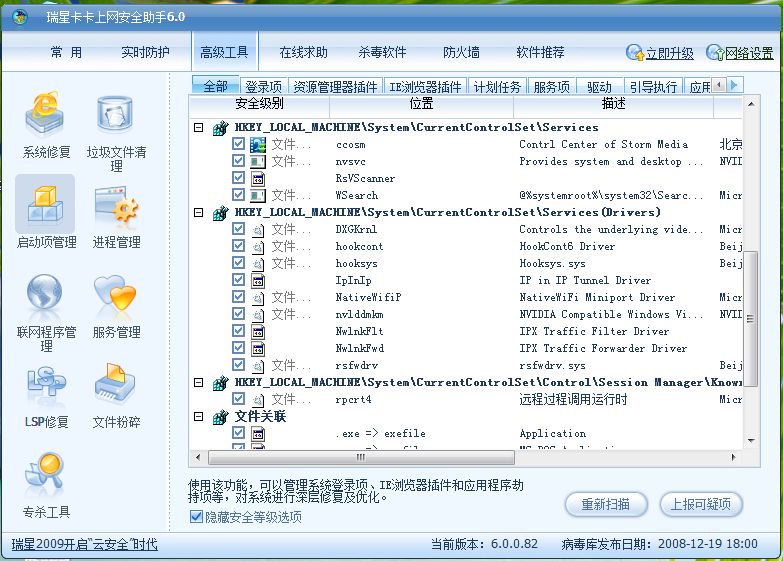Open the 服务管理 service manager
This screenshot has width=783, height=561.
click(x=116, y=306)
